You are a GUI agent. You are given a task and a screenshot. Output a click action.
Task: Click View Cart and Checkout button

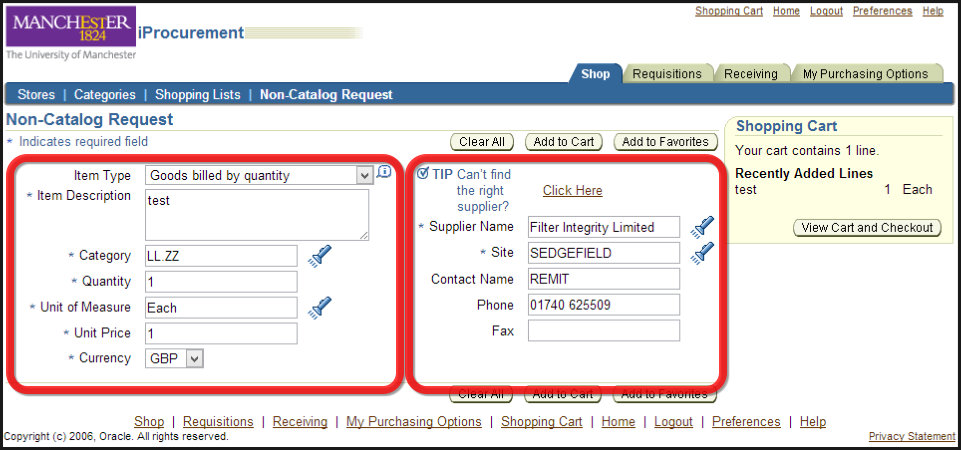pos(867,227)
